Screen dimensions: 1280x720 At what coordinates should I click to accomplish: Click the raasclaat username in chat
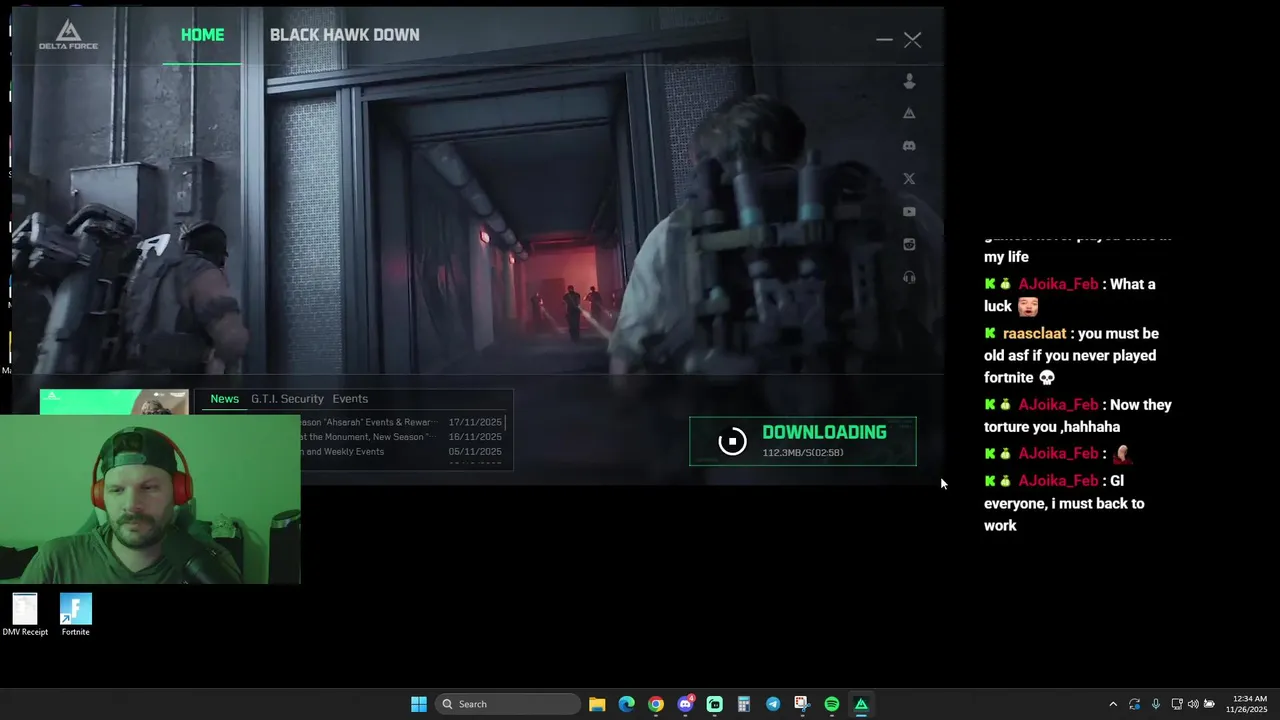point(1034,334)
